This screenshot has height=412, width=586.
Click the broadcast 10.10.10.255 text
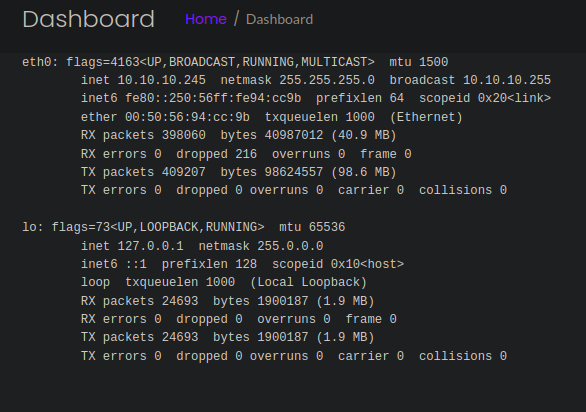pos(470,80)
